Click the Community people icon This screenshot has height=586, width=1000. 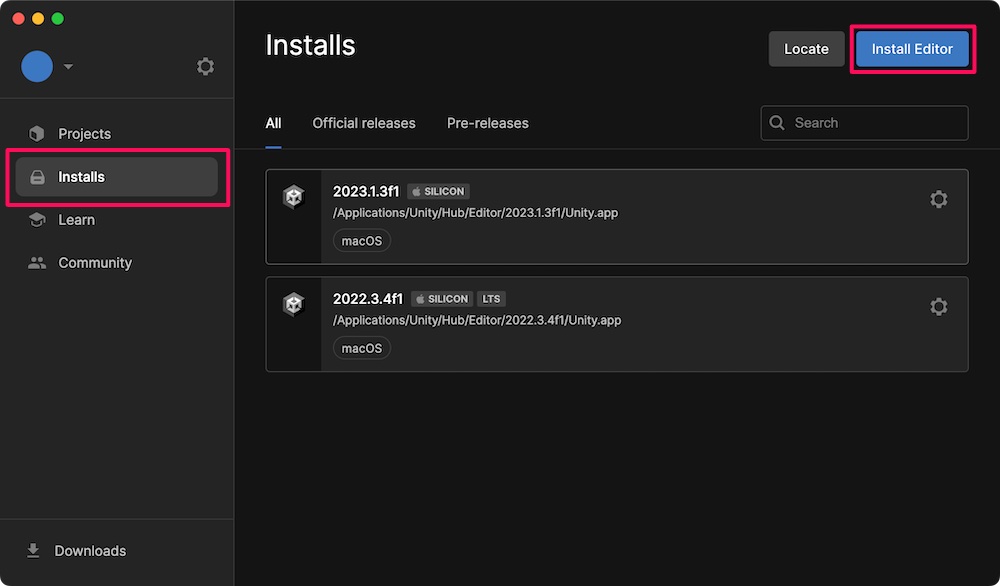point(37,263)
